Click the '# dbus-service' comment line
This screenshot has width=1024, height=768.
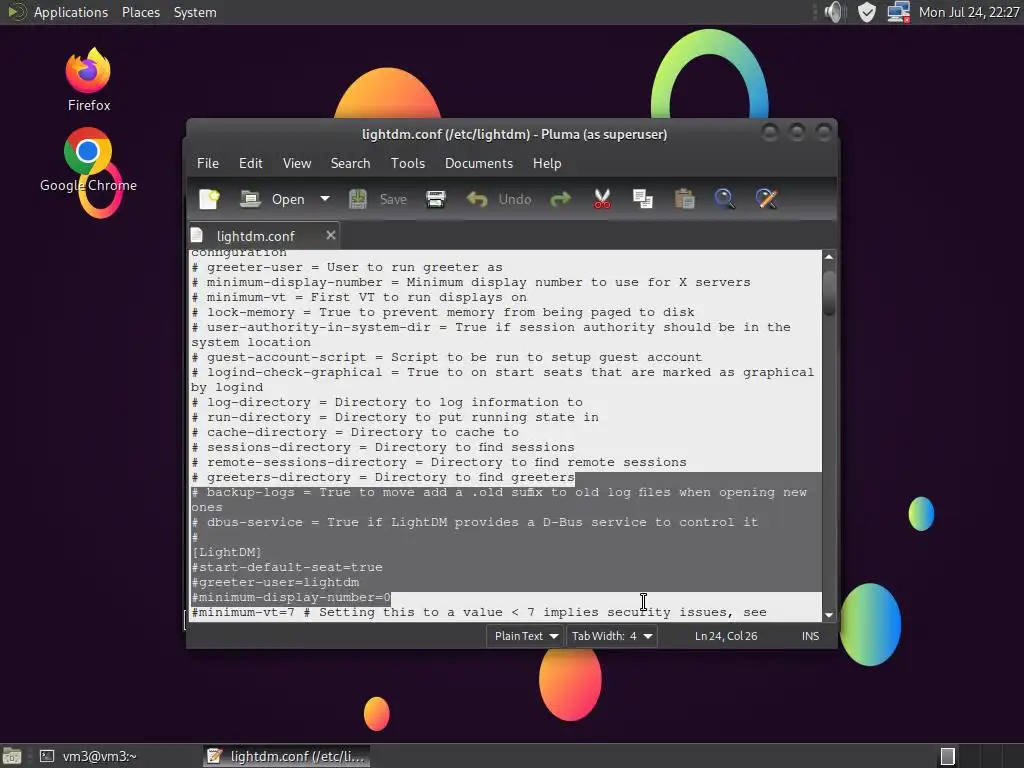pos(475,522)
